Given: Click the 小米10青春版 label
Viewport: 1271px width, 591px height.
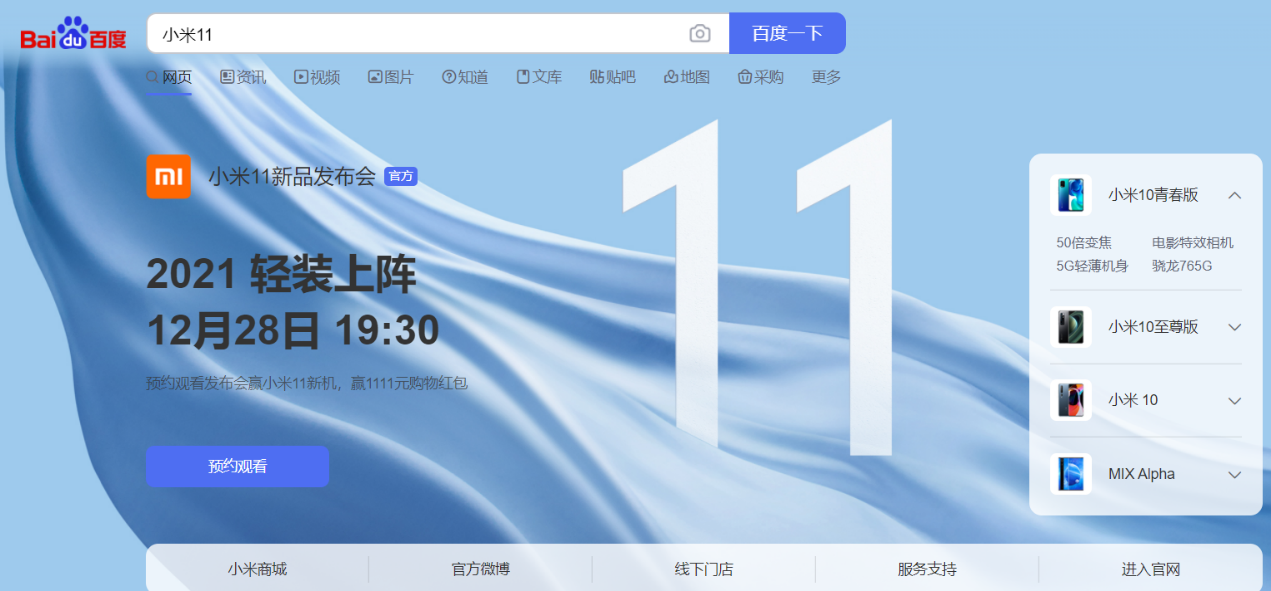Looking at the screenshot, I should (1153, 195).
